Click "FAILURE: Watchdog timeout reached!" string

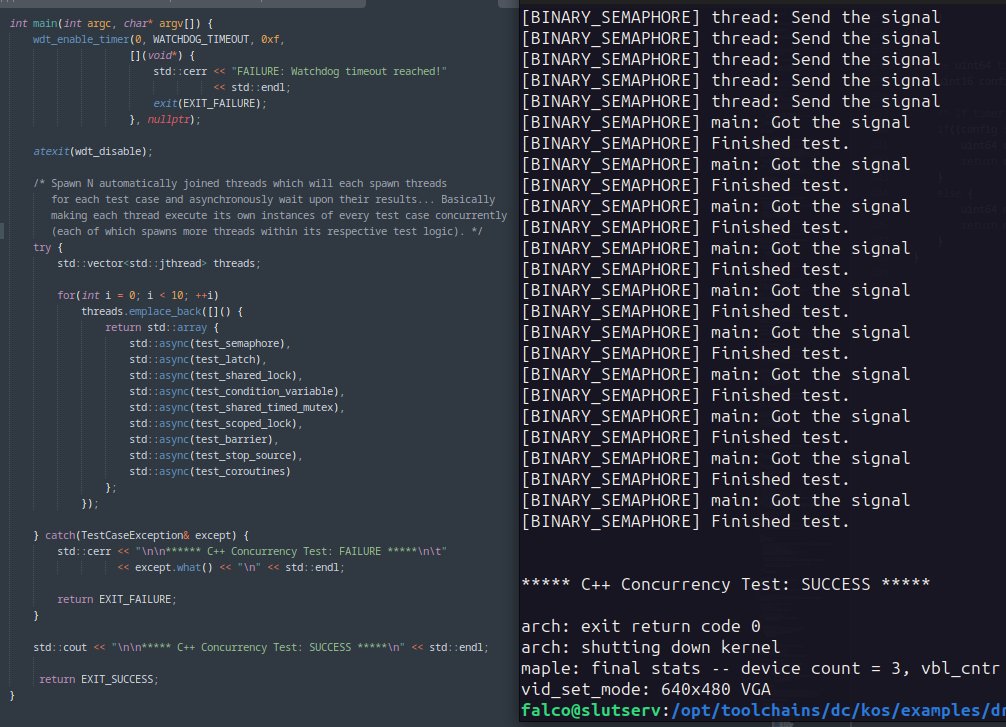pos(338,71)
